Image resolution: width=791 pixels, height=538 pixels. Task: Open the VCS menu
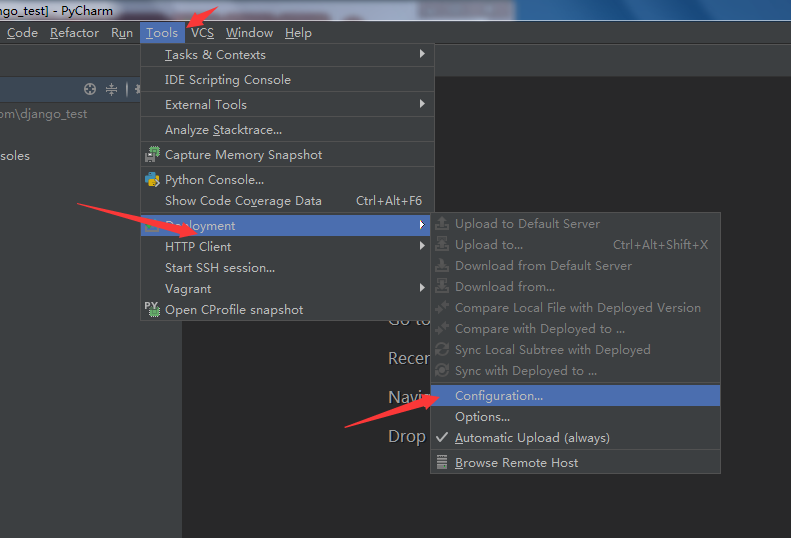[202, 33]
